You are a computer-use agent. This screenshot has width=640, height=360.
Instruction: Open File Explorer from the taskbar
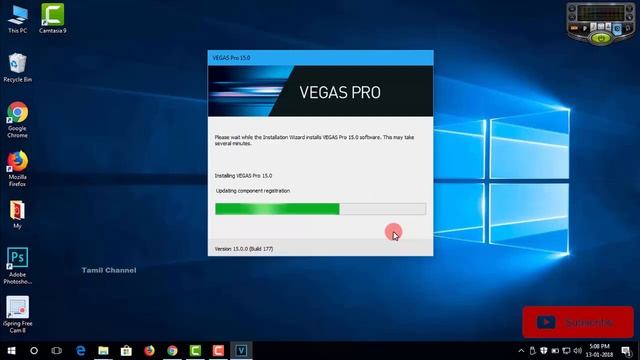[x=103, y=351]
